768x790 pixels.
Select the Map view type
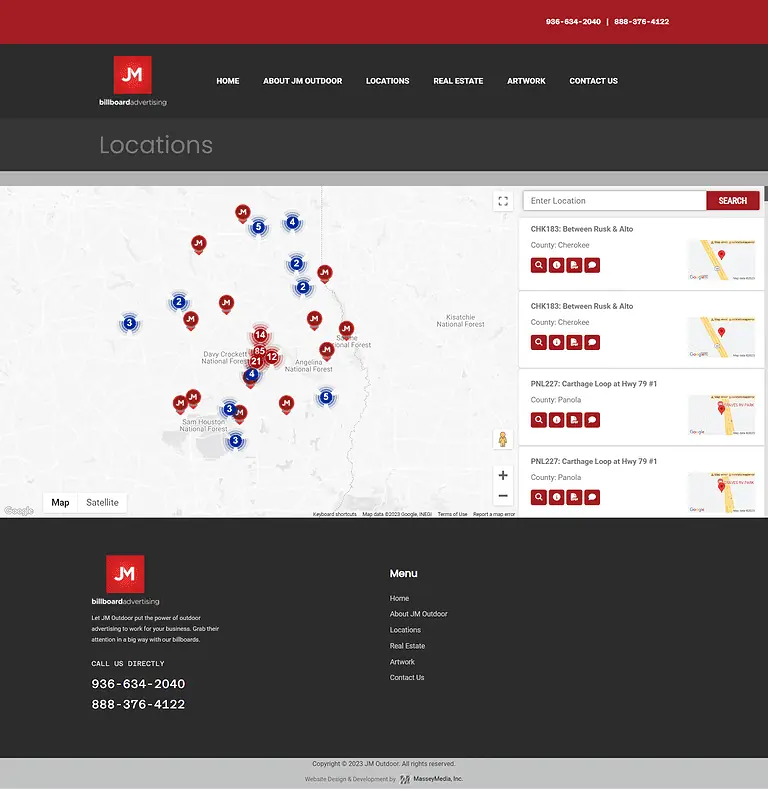pyautogui.click(x=61, y=502)
